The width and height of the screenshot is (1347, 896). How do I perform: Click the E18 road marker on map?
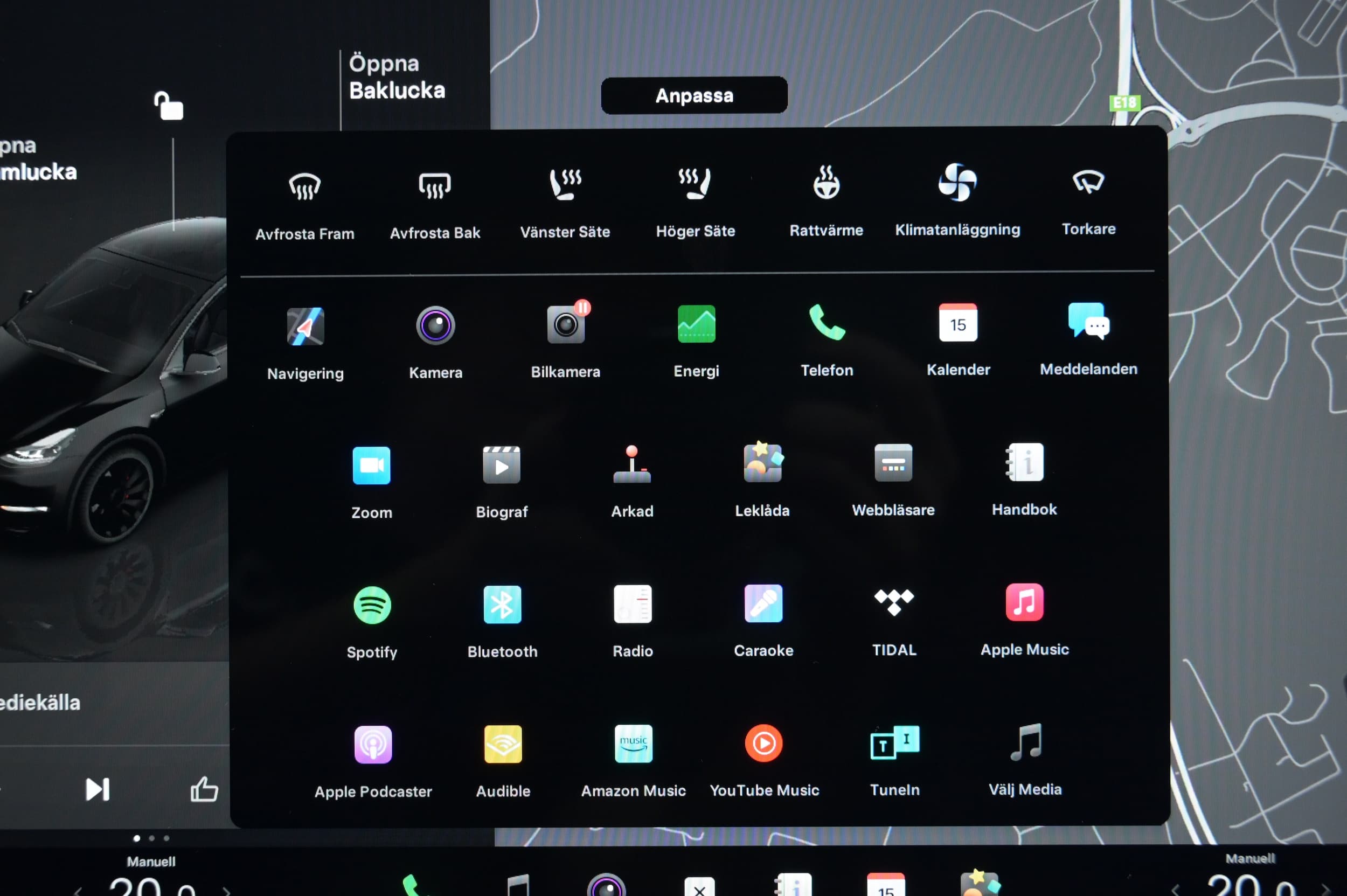tap(1124, 103)
